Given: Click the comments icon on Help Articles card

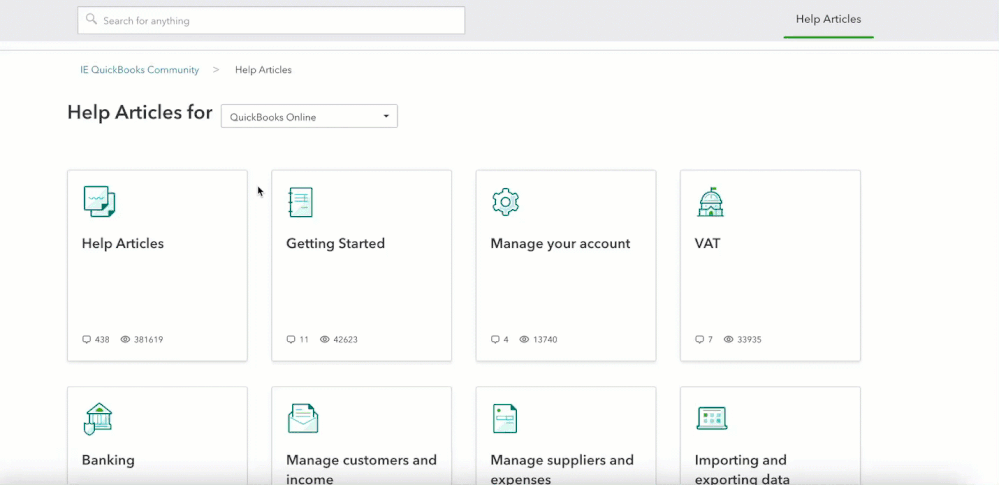Looking at the screenshot, I should point(87,340).
